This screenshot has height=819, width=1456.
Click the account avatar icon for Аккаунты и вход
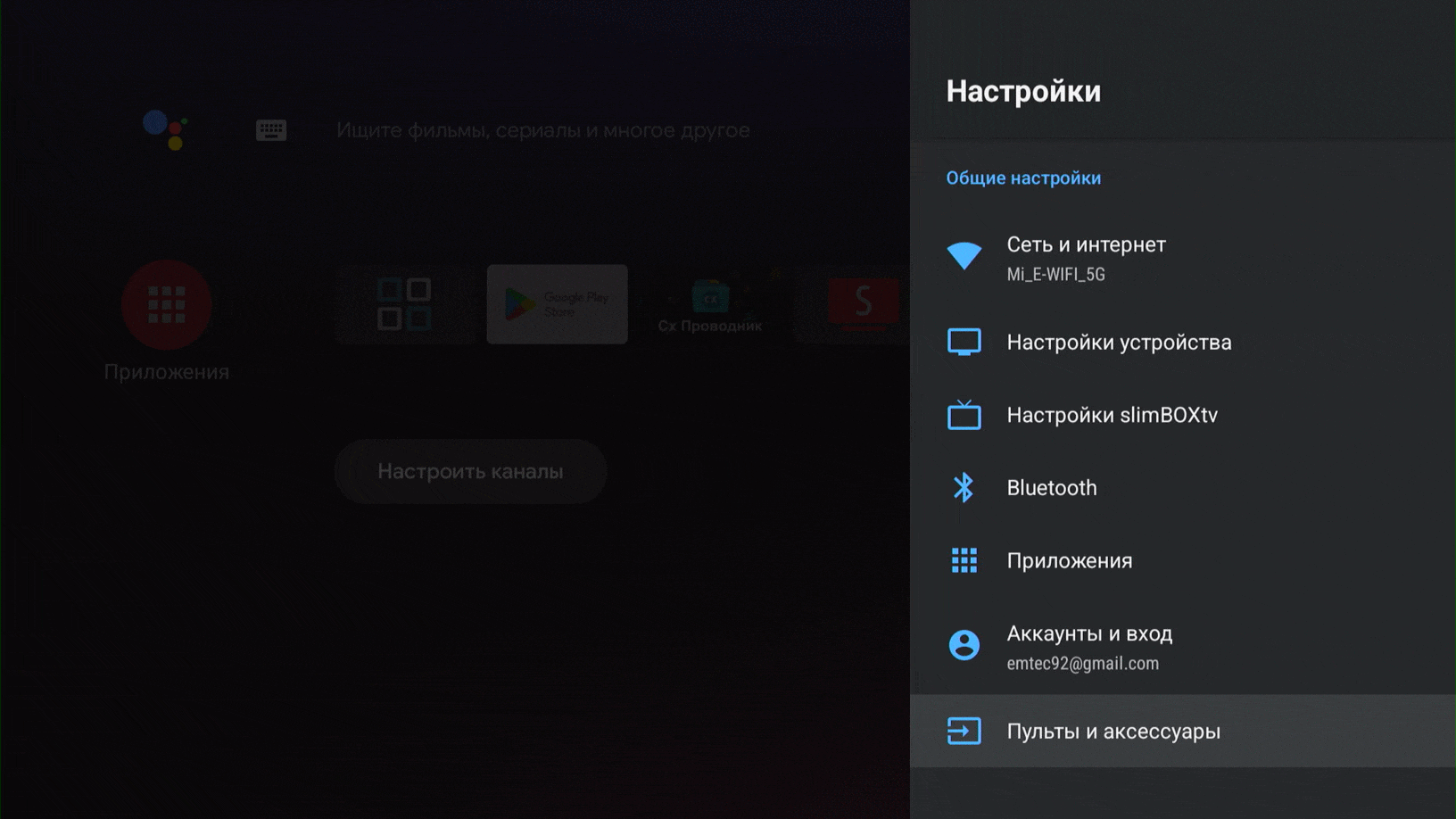click(964, 645)
